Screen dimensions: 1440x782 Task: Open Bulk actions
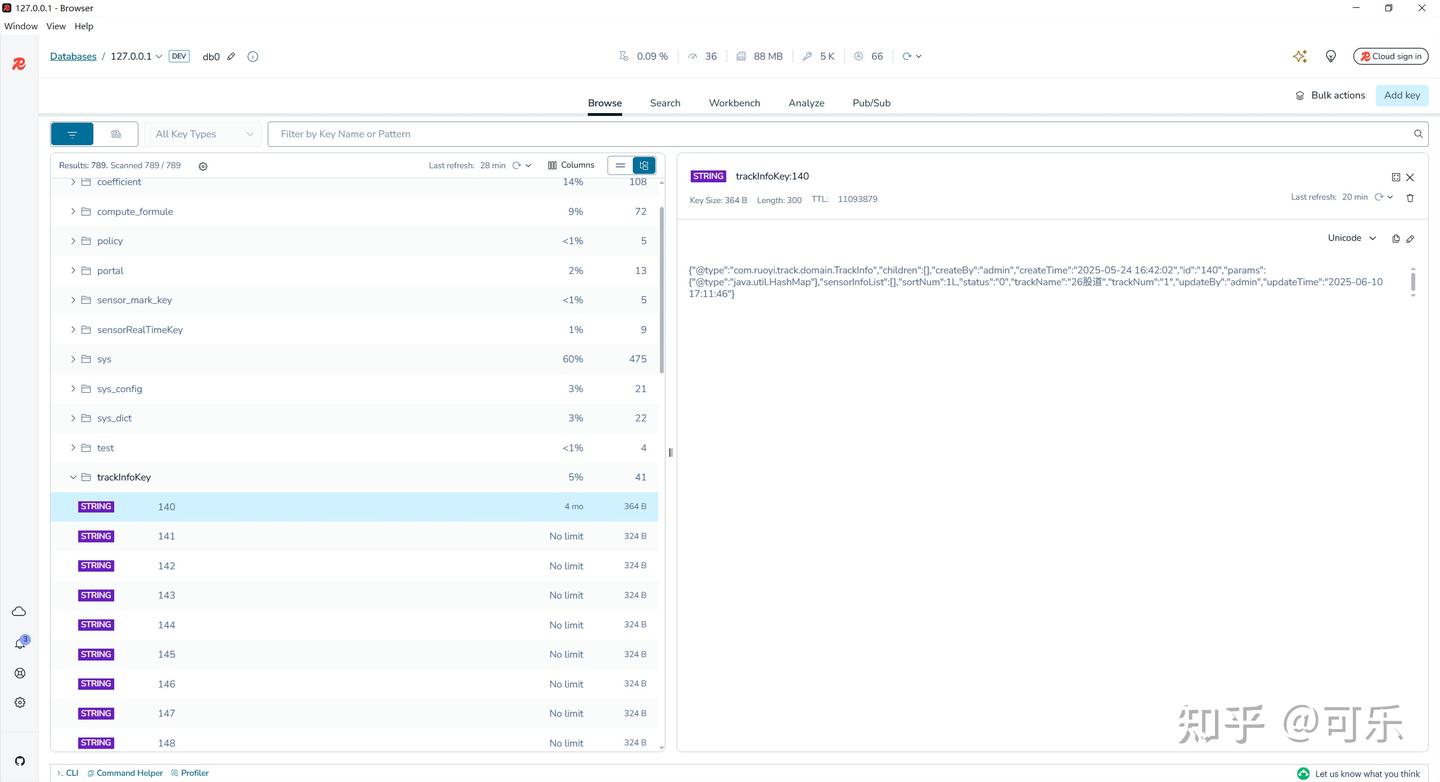[x=1330, y=96]
